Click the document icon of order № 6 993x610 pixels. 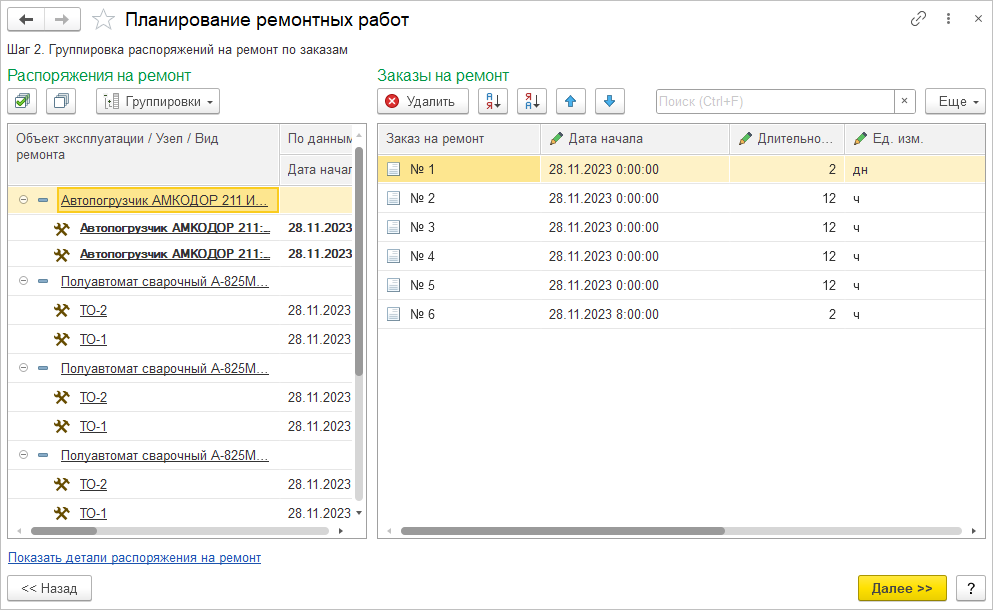point(393,315)
